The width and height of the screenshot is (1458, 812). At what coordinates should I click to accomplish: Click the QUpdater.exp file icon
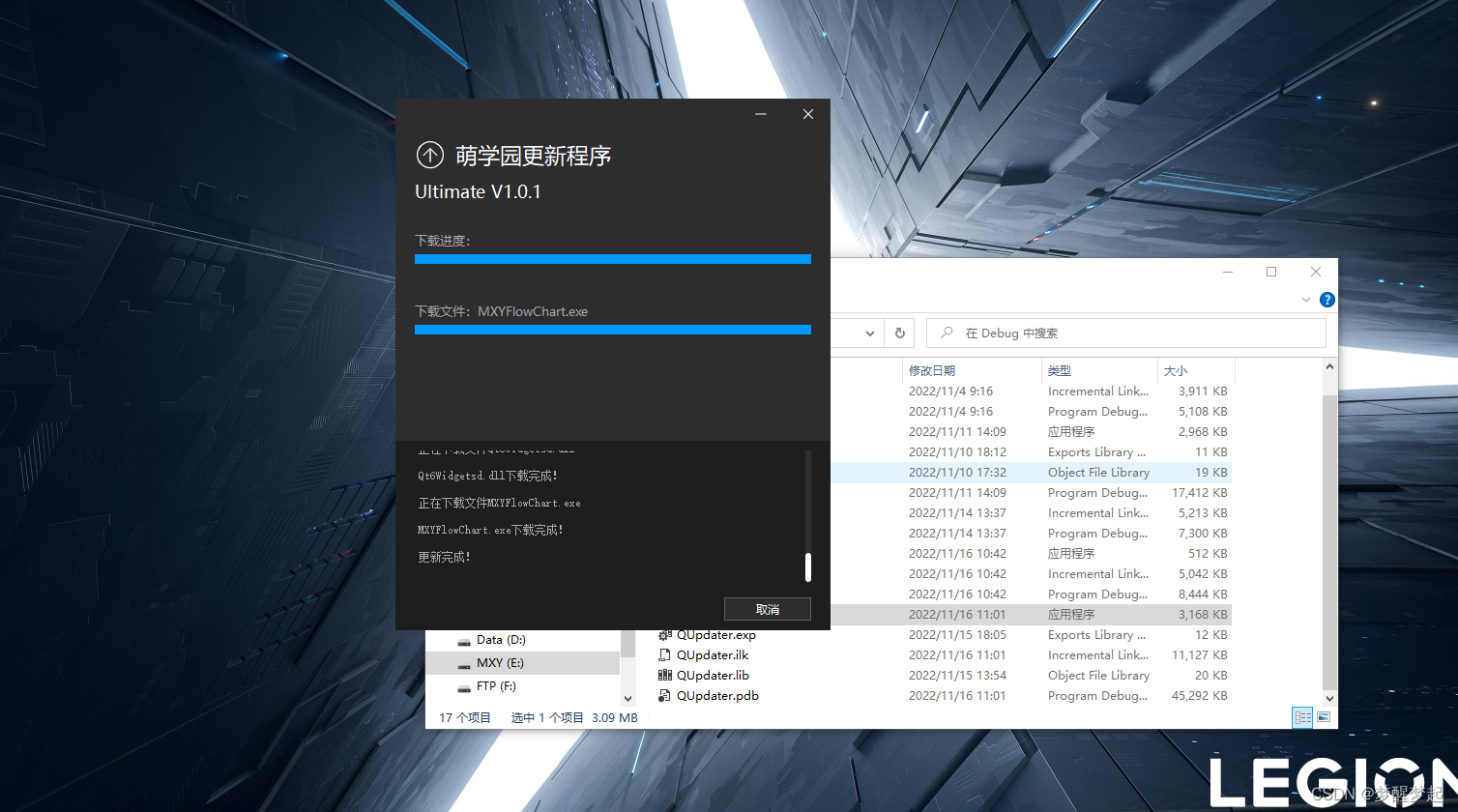664,635
